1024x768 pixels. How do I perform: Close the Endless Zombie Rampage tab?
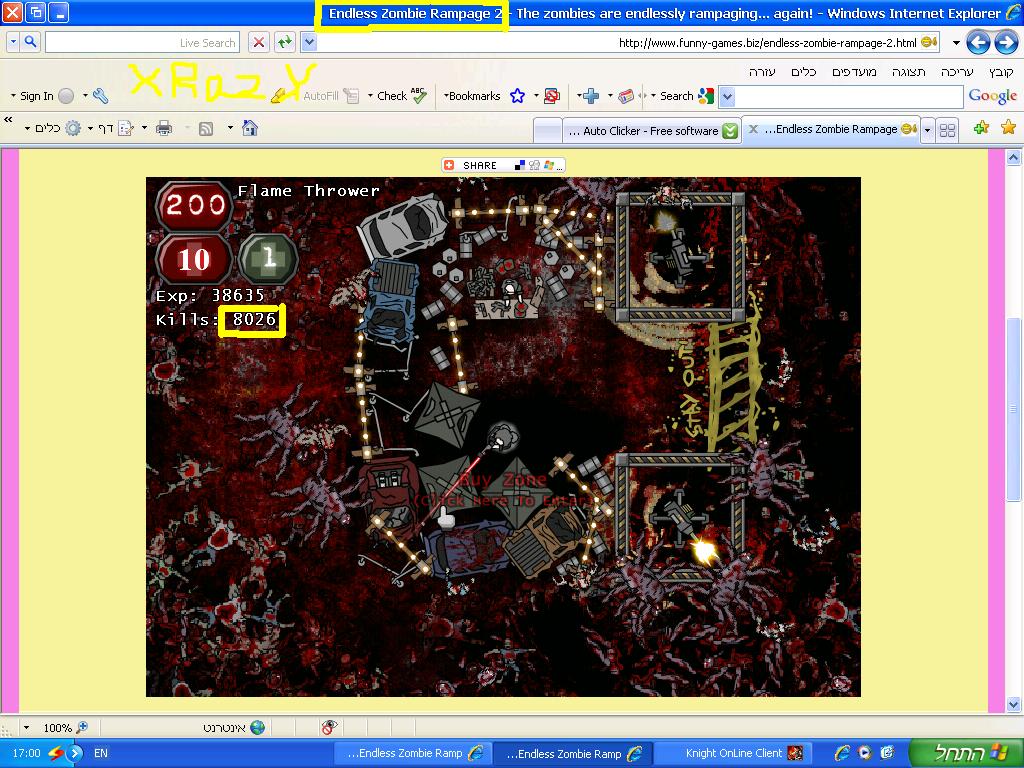coord(753,129)
